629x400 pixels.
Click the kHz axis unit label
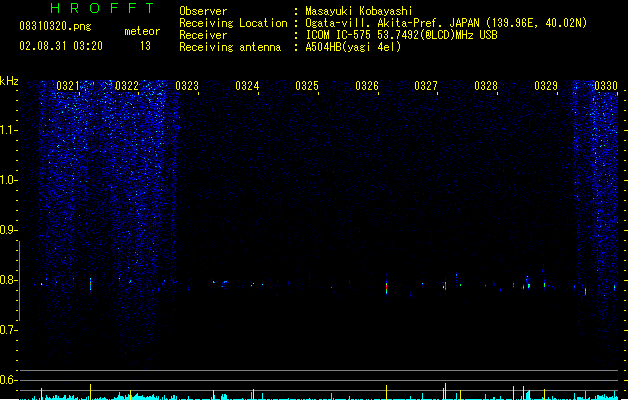click(x=9, y=81)
